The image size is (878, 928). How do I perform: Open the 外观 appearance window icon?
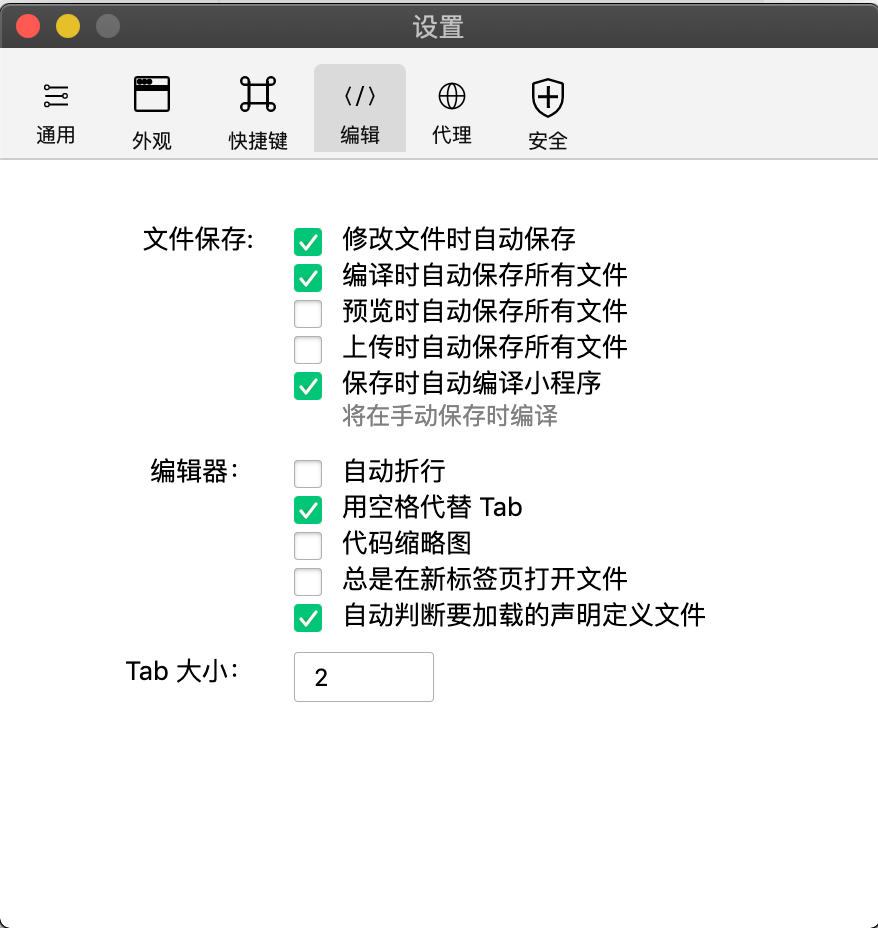151,94
